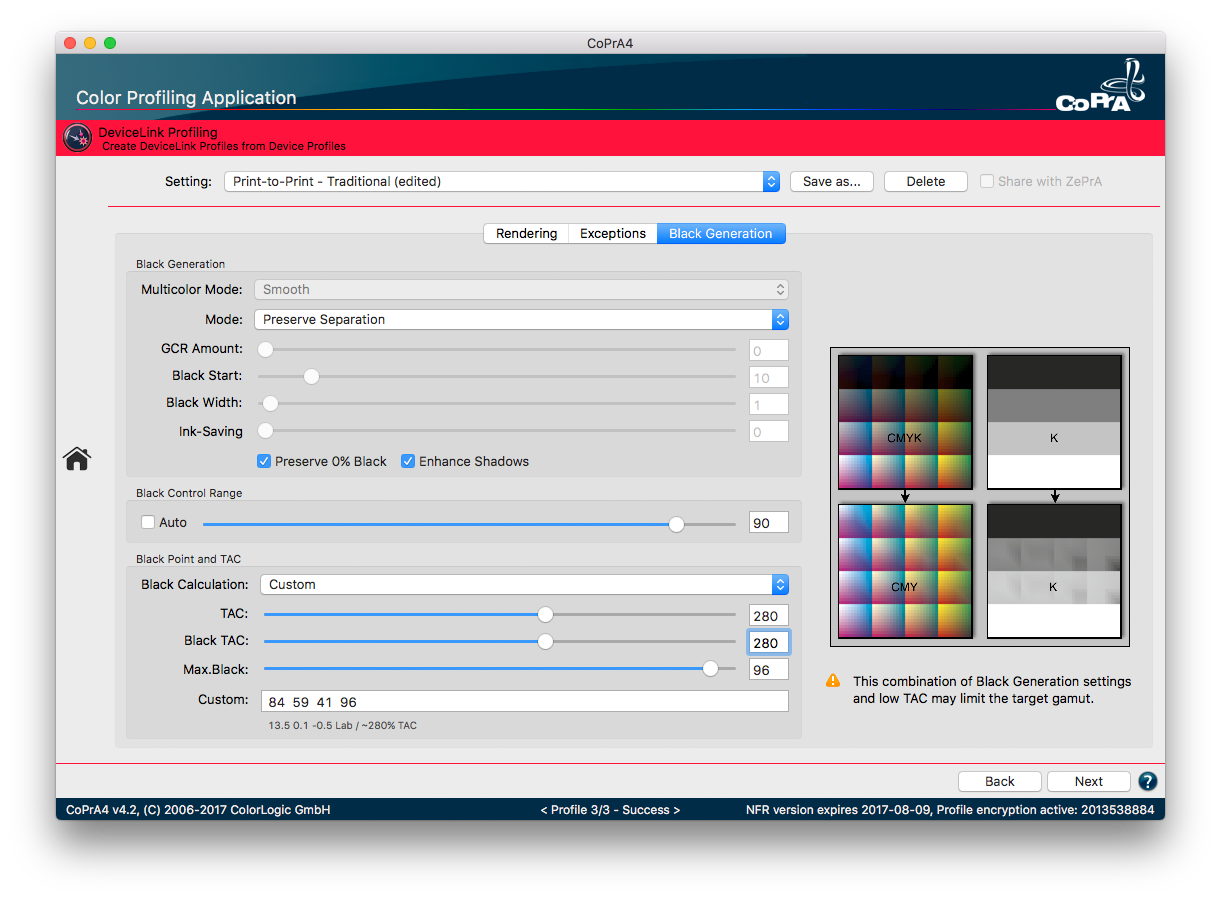Open the Setting preset dropdown
The image size is (1221, 900).
point(502,181)
